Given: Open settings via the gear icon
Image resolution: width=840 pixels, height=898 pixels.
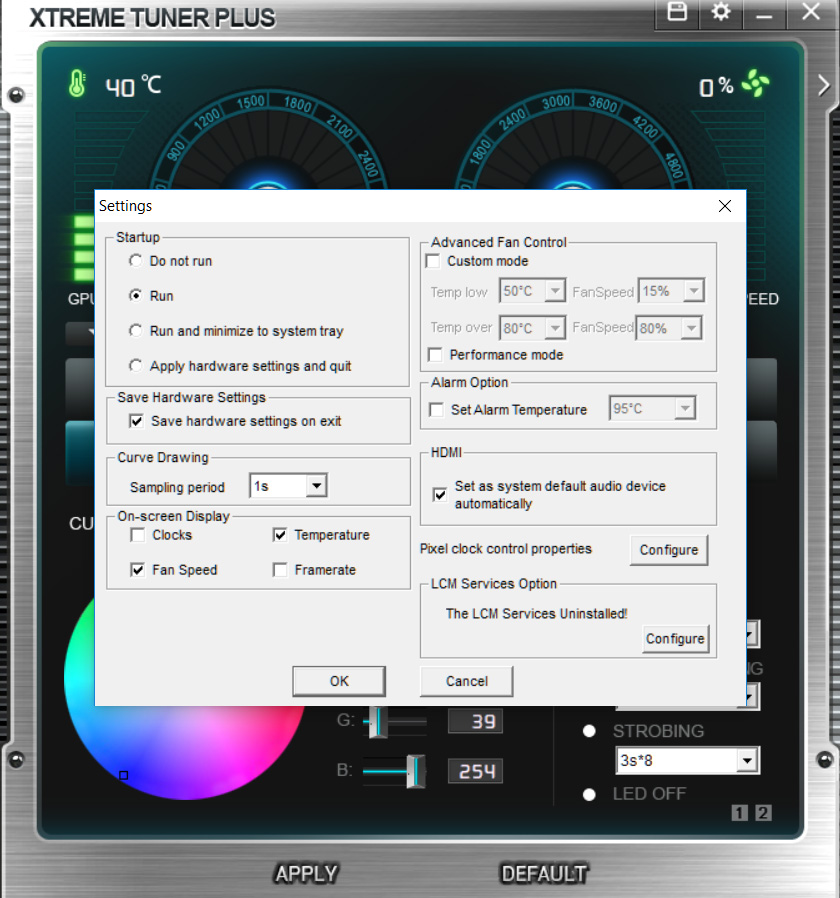Looking at the screenshot, I should pos(721,12).
